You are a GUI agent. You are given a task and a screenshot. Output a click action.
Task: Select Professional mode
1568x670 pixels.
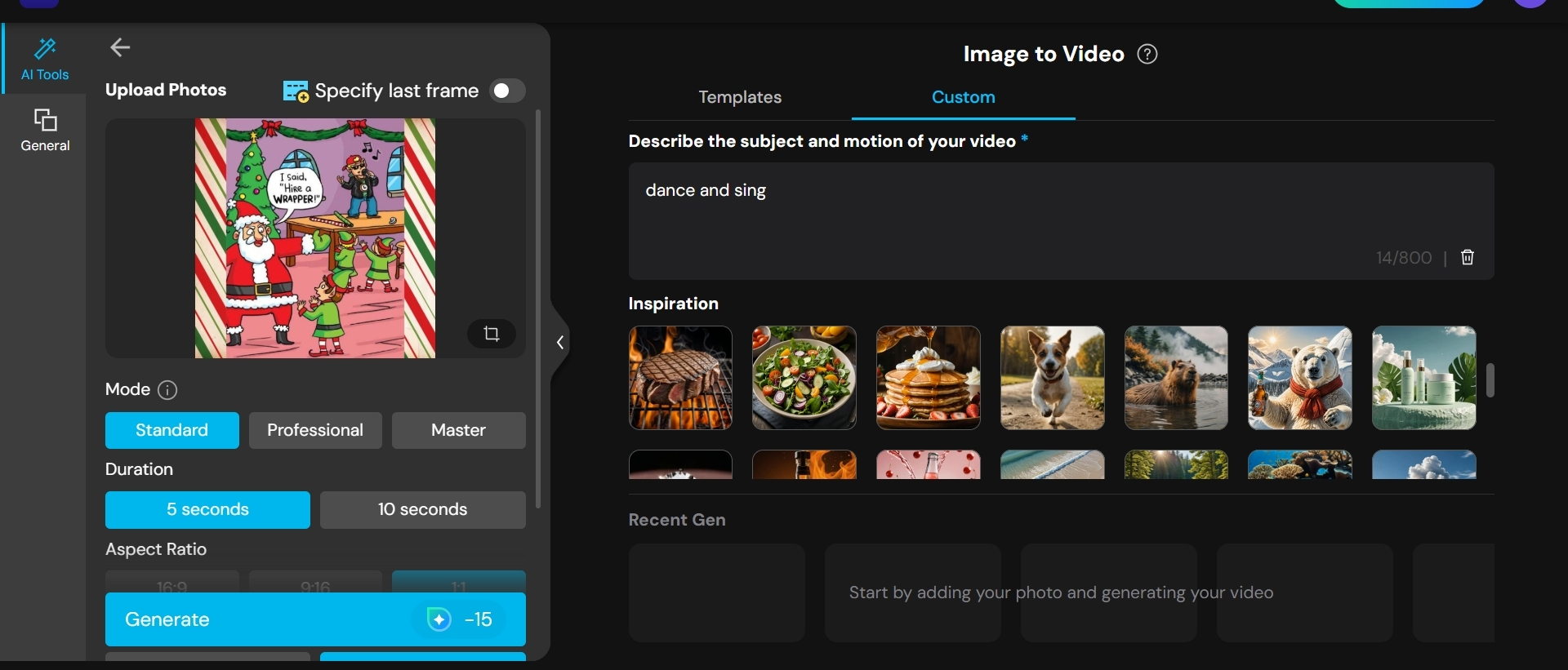pos(315,430)
